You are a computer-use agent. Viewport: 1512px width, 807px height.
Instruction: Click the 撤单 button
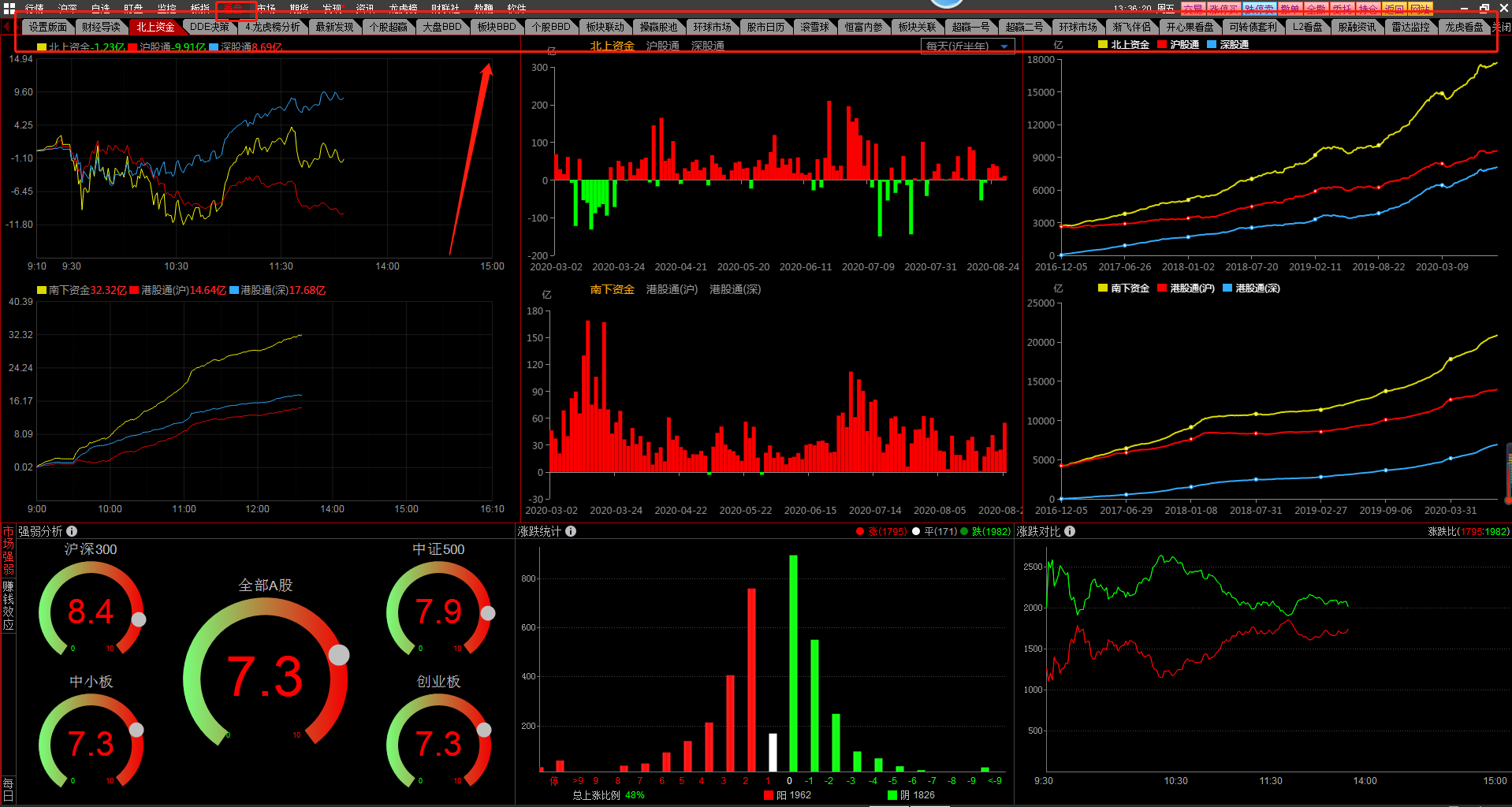tap(1290, 9)
